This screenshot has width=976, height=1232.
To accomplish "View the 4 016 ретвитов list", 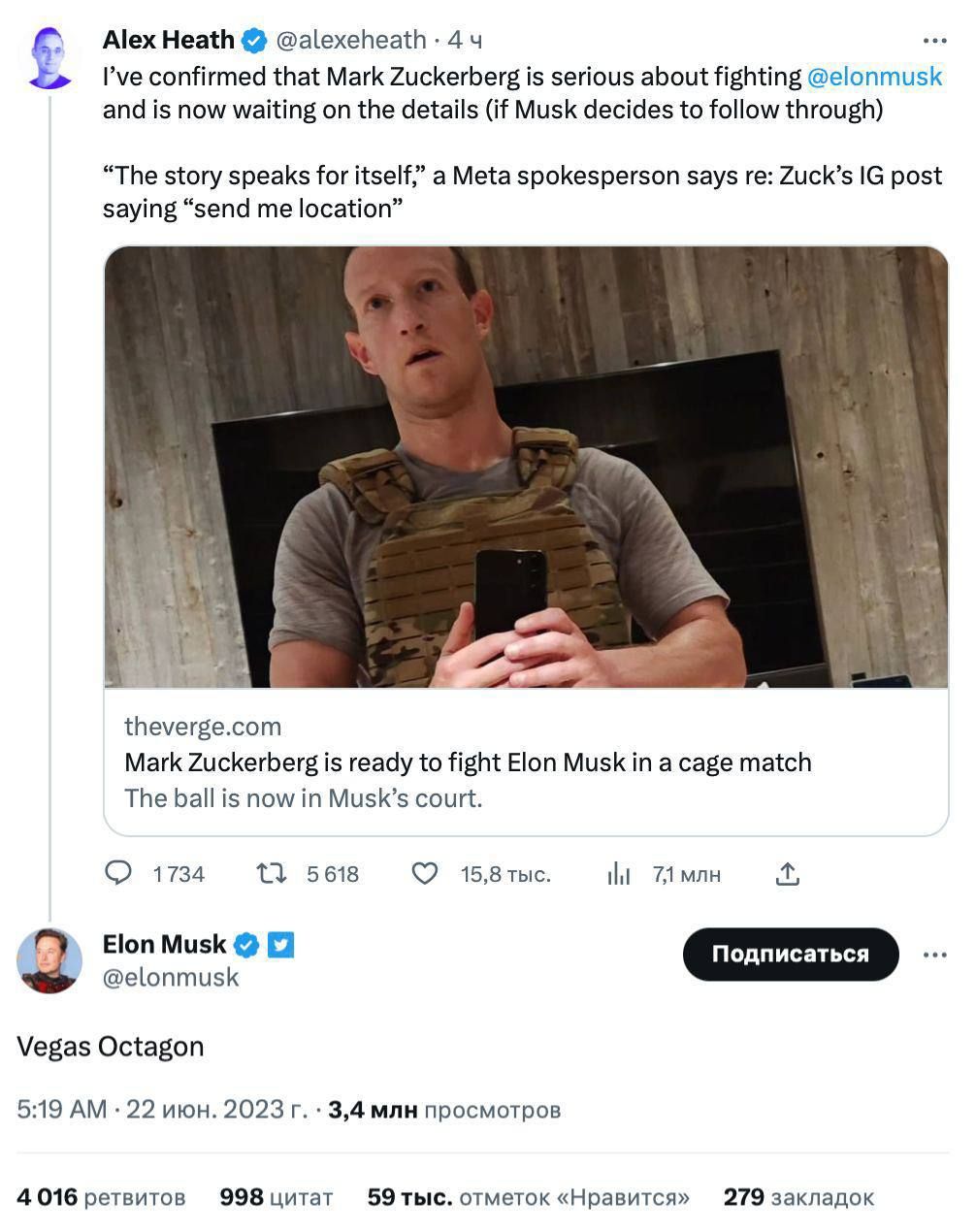I will (101, 1197).
